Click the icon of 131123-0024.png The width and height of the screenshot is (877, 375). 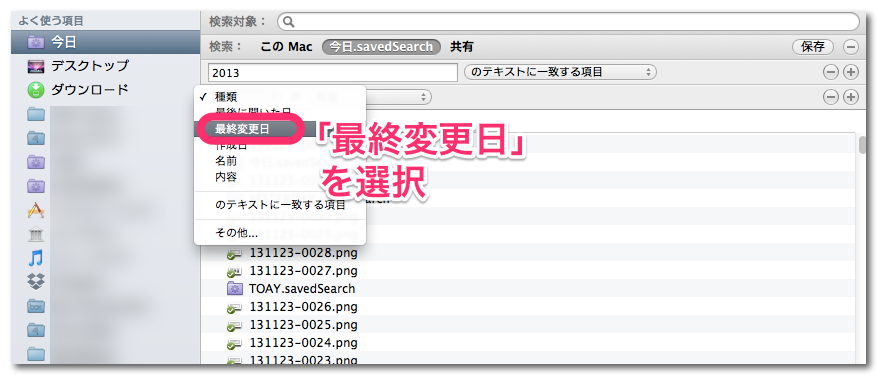234,343
